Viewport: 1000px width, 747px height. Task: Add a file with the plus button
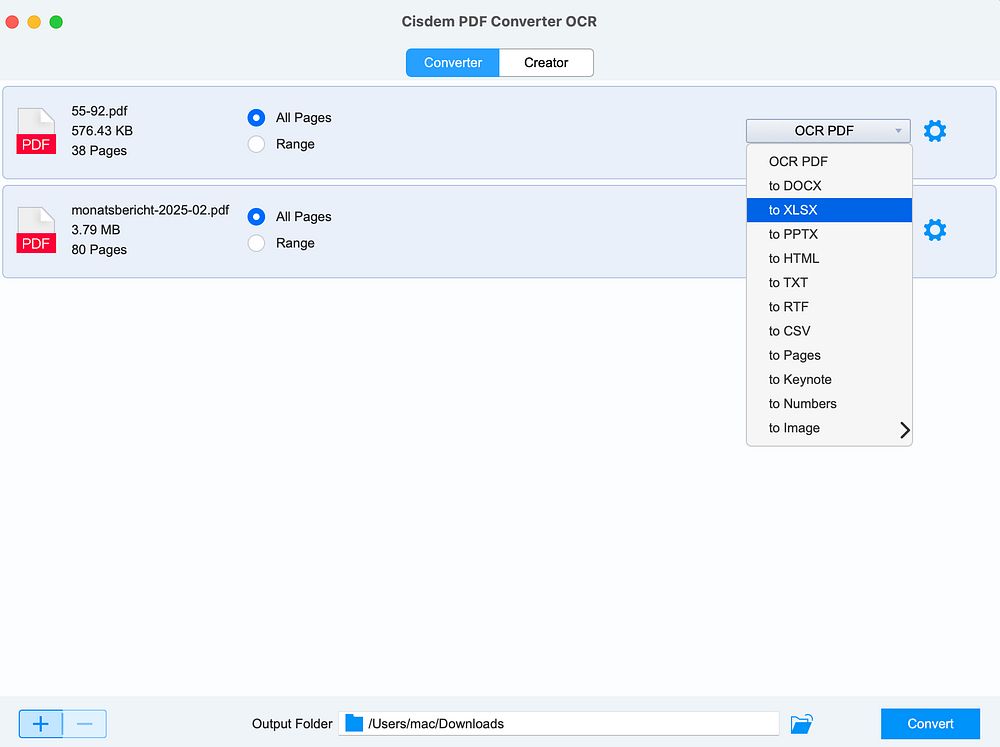41,723
